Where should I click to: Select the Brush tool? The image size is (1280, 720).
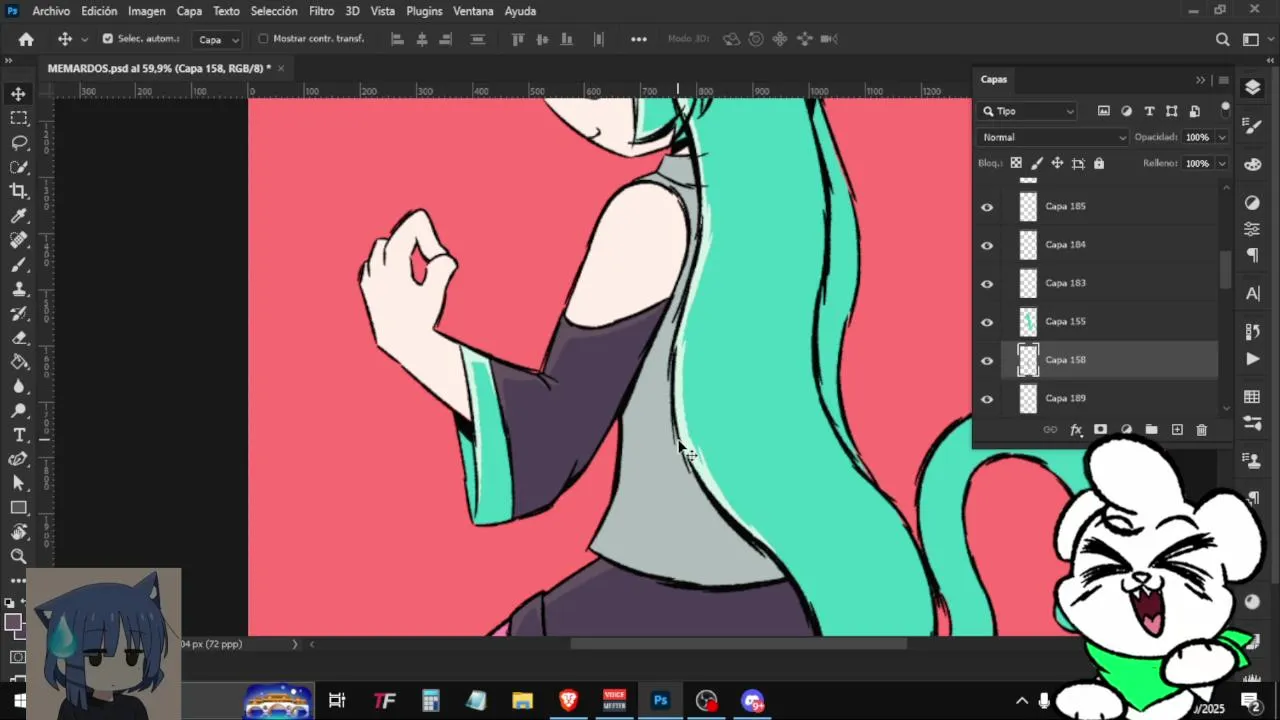[18, 265]
